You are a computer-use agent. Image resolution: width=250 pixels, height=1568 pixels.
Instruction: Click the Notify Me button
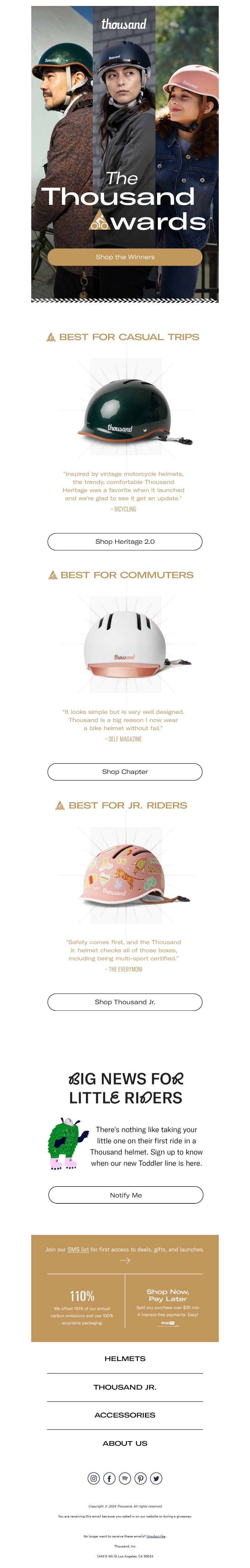click(x=126, y=1194)
